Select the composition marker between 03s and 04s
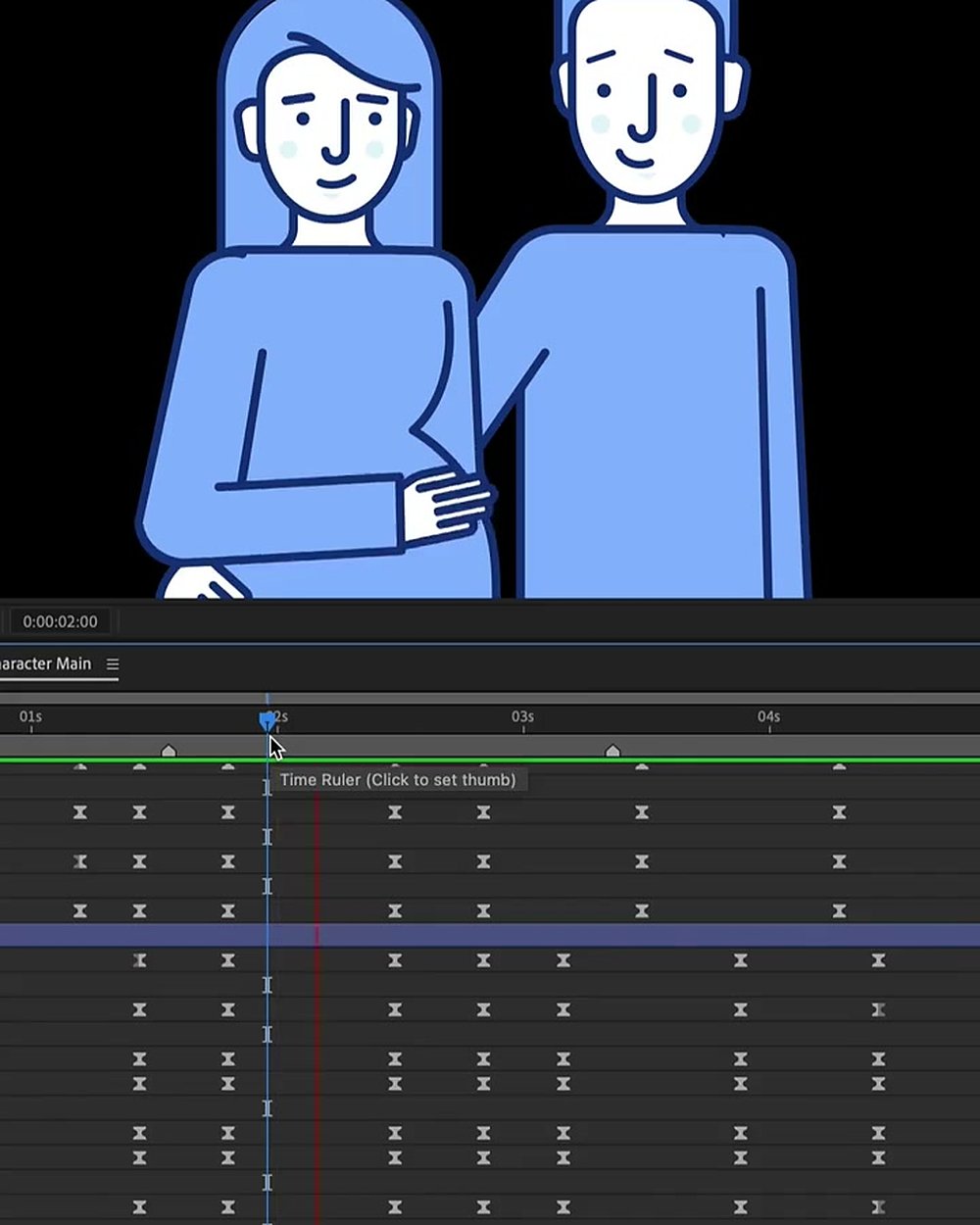This screenshot has width=980, height=1225. pyautogui.click(x=612, y=751)
